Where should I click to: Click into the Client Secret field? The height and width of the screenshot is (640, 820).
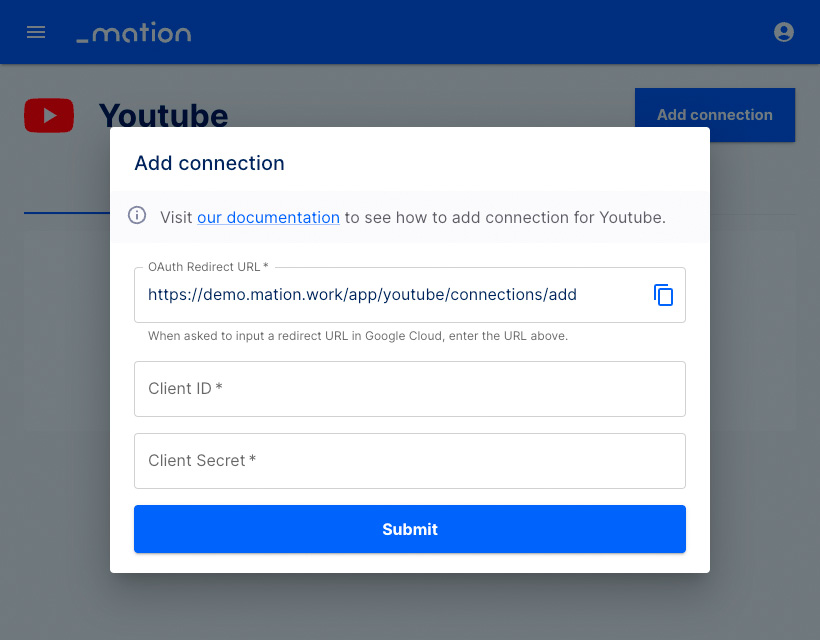pyautogui.click(x=409, y=461)
